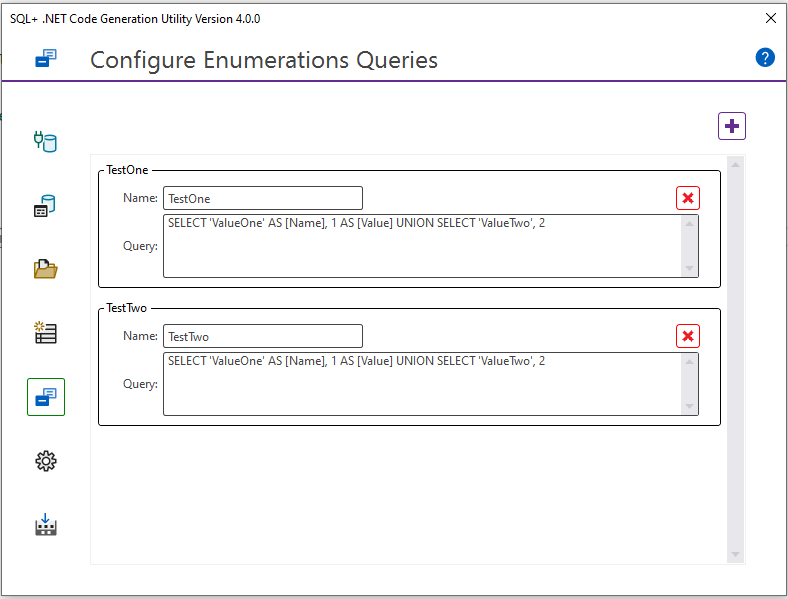Open the folder sidebar icon
Image resolution: width=788 pixels, height=599 pixels.
coord(46,269)
